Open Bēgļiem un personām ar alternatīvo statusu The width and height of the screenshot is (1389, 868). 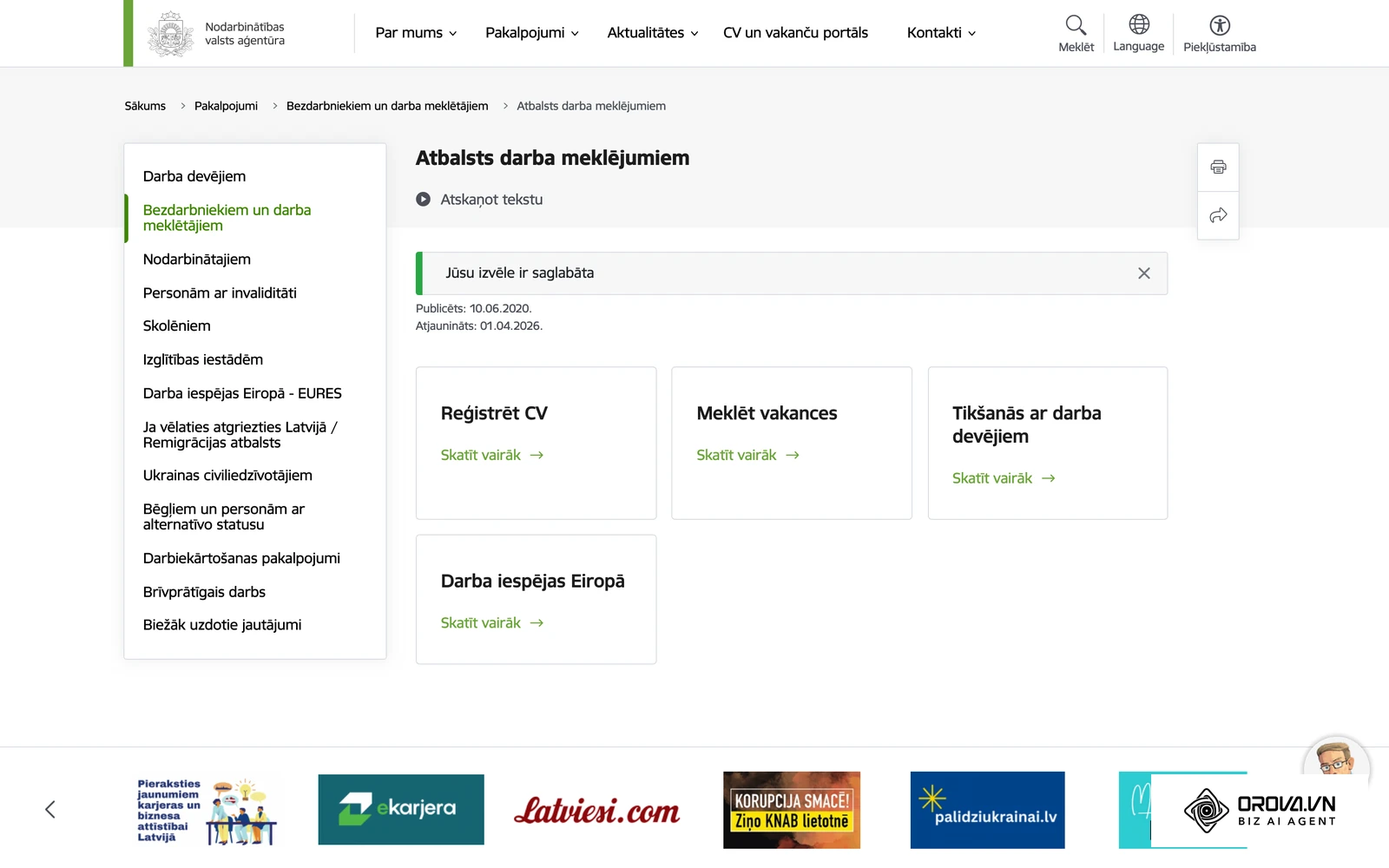pyautogui.click(x=224, y=517)
